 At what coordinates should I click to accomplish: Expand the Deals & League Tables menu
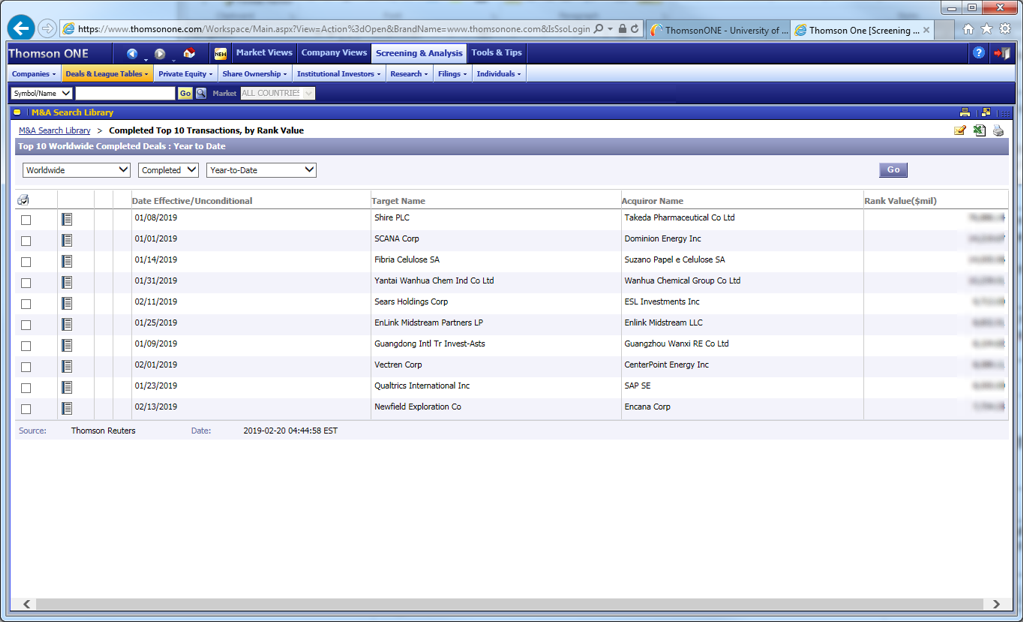[x=107, y=74]
